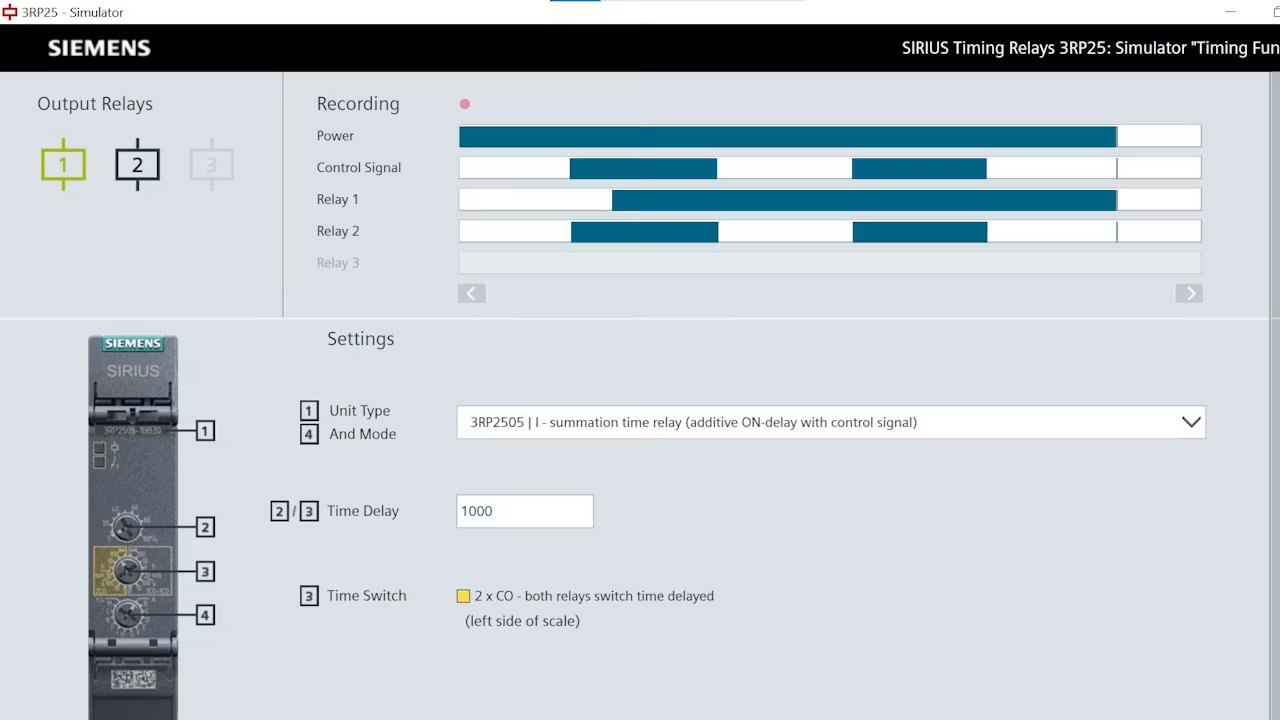Click the "And Mode" label
This screenshot has width=1280, height=720.
[363, 434]
